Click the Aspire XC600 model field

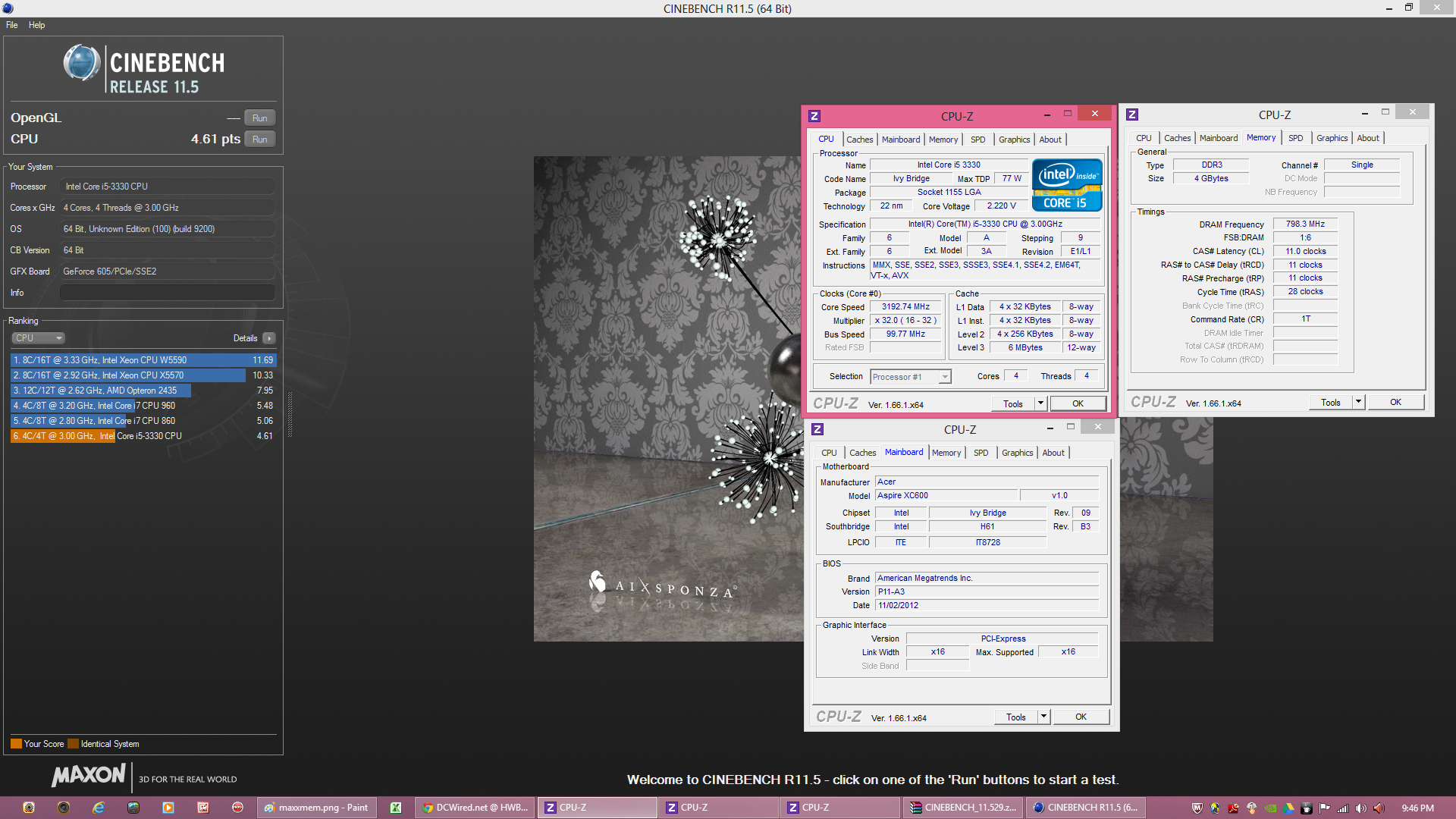coord(946,495)
